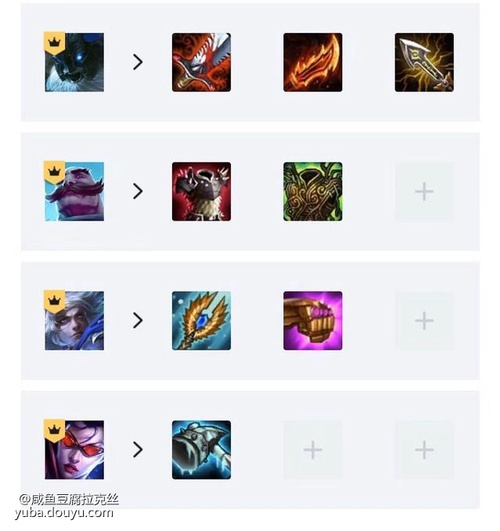Expand arrow next to Braum portrait
The width and height of the screenshot is (500, 531).
138,192
